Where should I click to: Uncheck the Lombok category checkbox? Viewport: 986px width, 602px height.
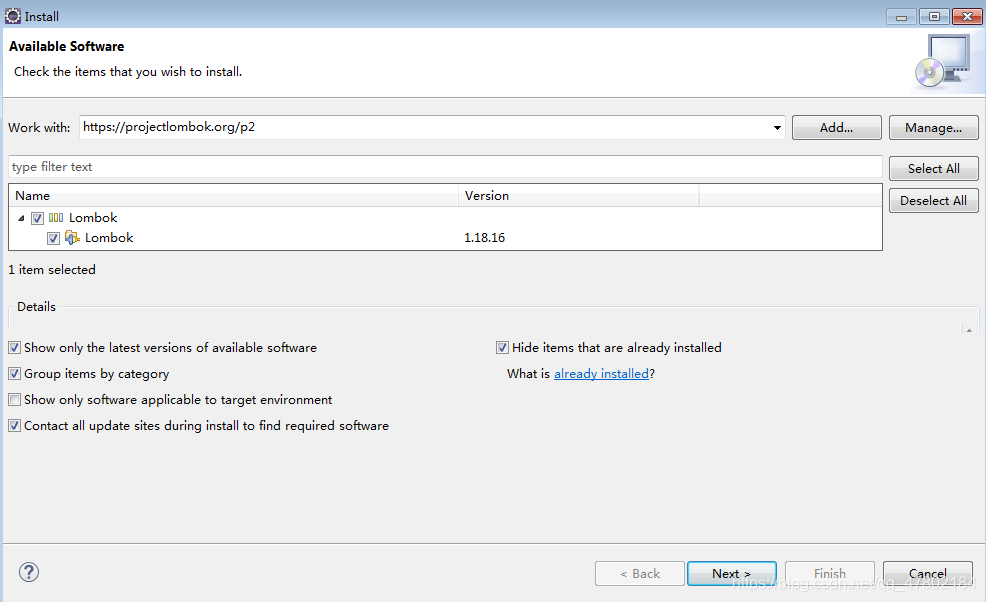(37, 218)
